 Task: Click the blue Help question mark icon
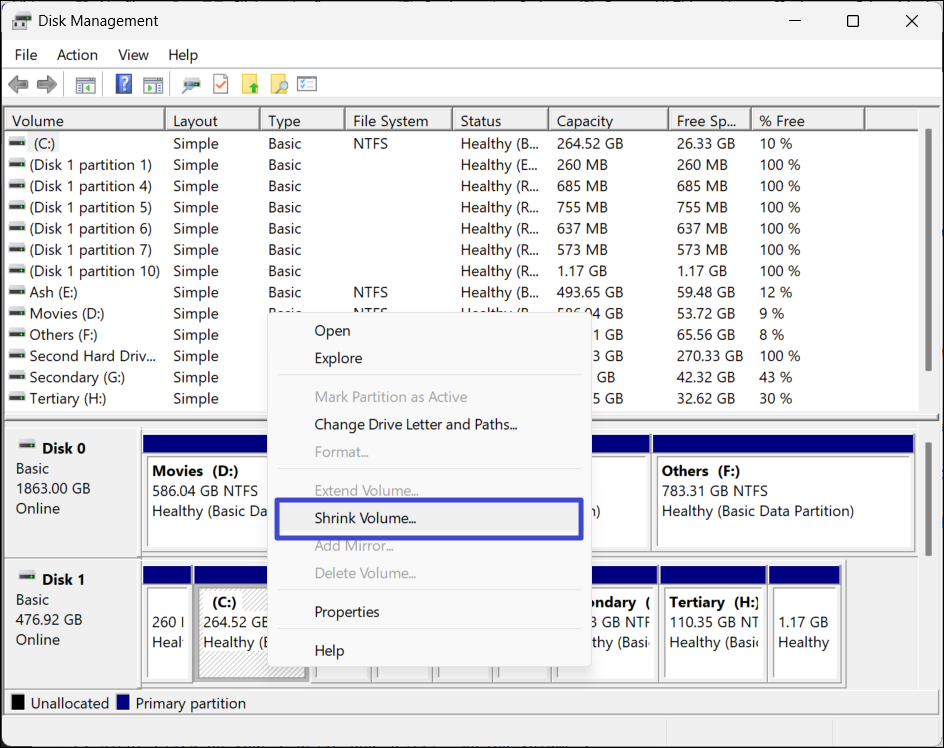[x=124, y=85]
